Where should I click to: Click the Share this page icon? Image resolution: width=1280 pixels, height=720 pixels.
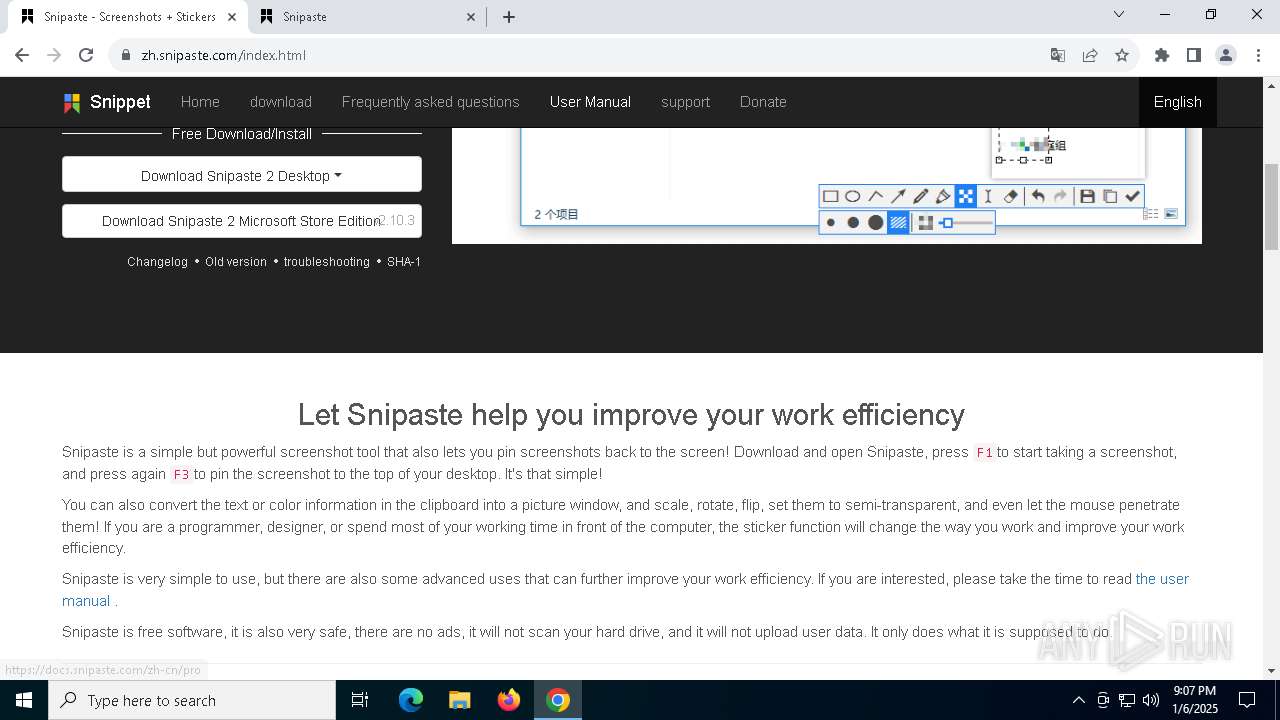(x=1090, y=55)
